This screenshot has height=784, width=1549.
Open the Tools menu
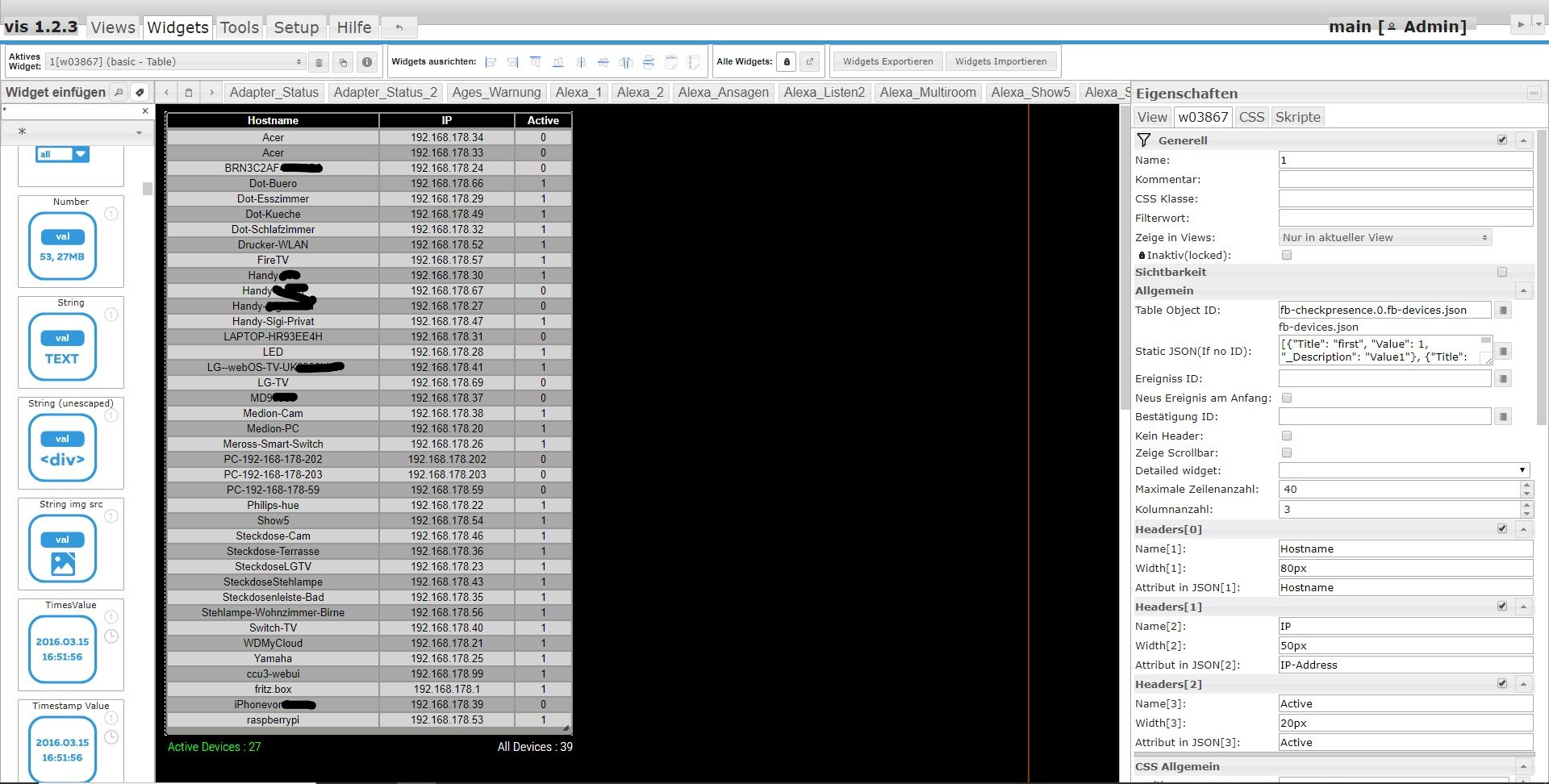(x=240, y=27)
